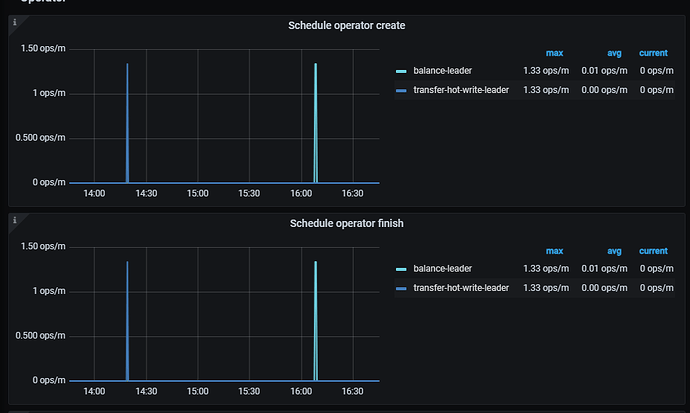Sort finish panel legend by max column
The height and width of the screenshot is (413, 690).
coord(554,251)
